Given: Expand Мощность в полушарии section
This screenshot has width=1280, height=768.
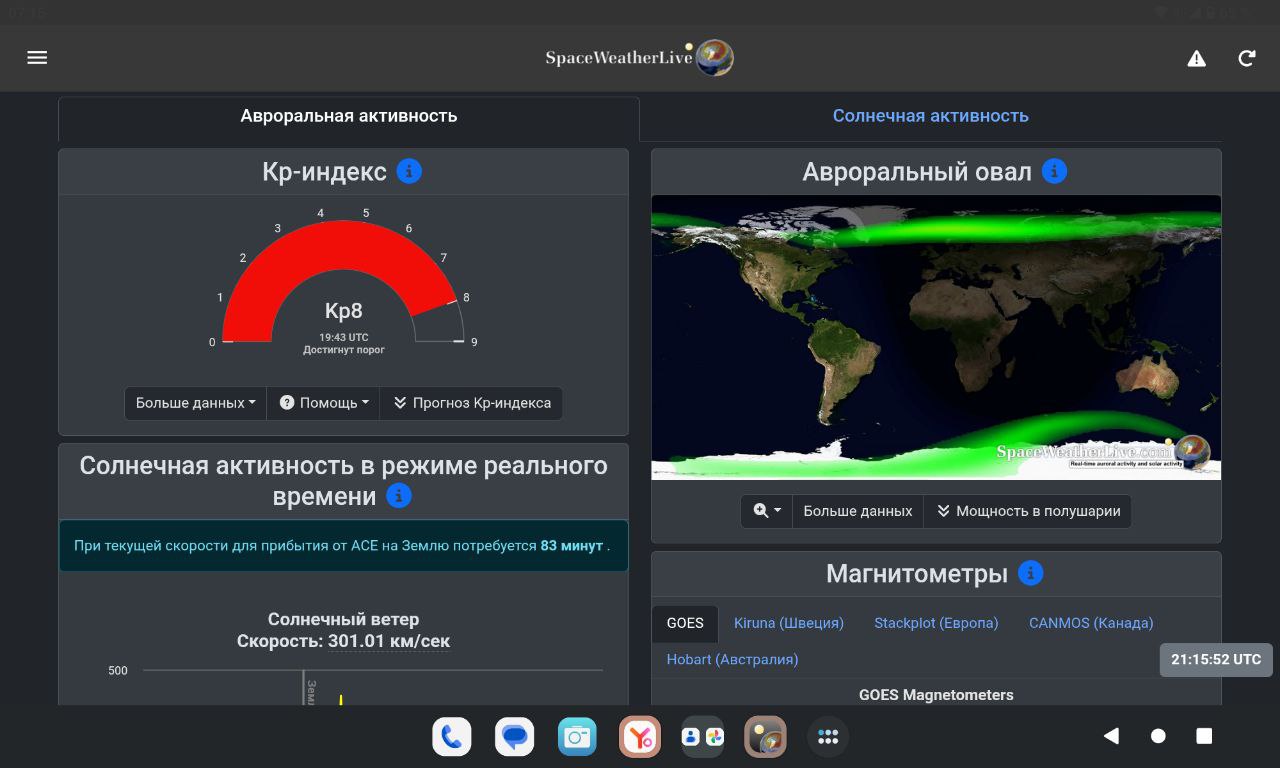Looking at the screenshot, I should 1027,511.
